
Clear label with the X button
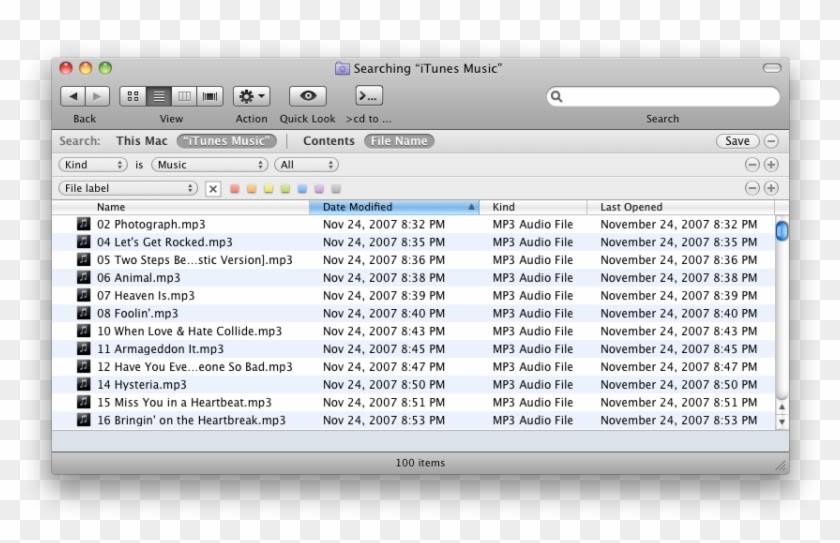tap(213, 188)
